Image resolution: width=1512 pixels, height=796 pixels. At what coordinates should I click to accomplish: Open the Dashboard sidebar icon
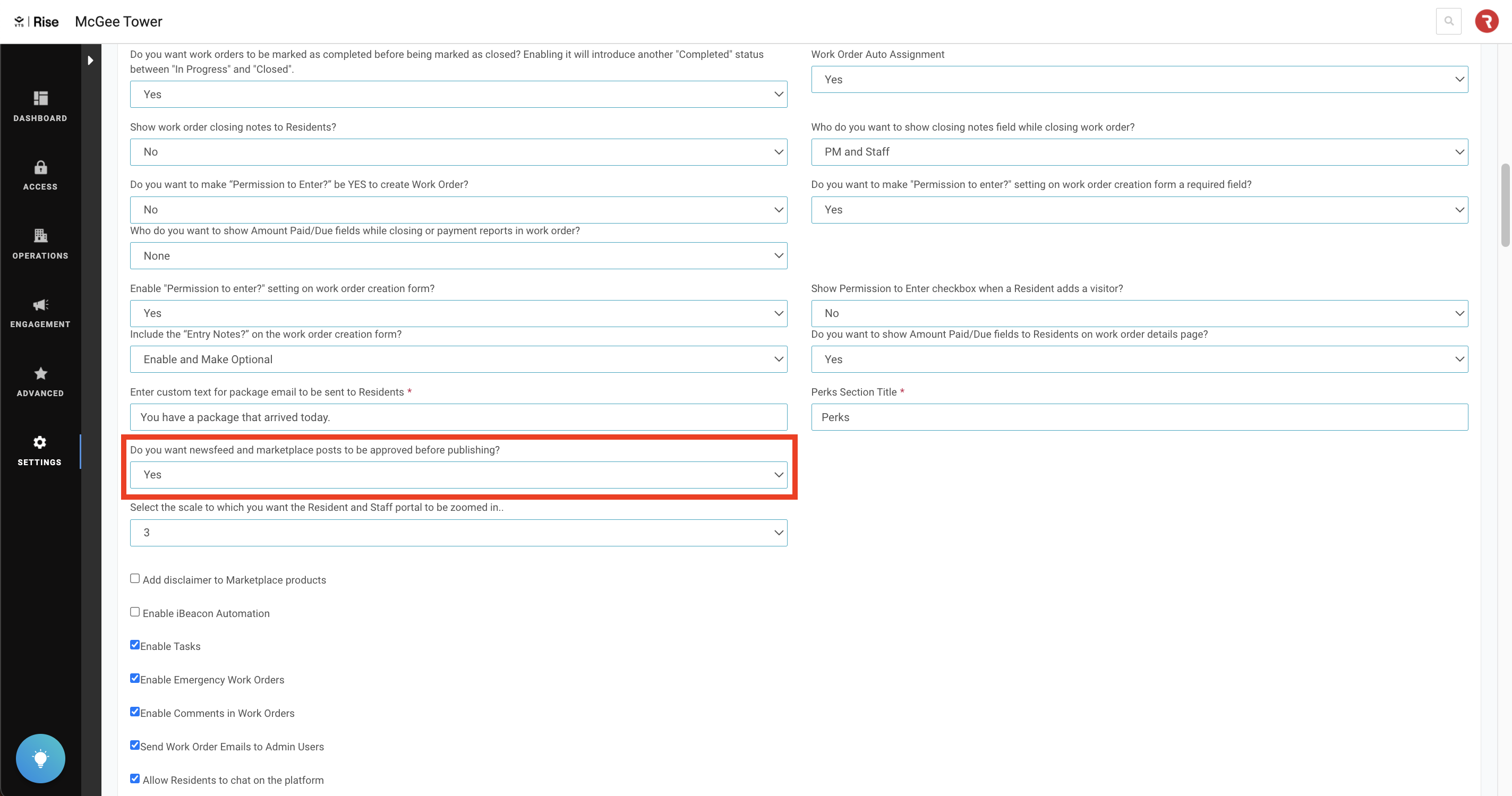pyautogui.click(x=40, y=98)
